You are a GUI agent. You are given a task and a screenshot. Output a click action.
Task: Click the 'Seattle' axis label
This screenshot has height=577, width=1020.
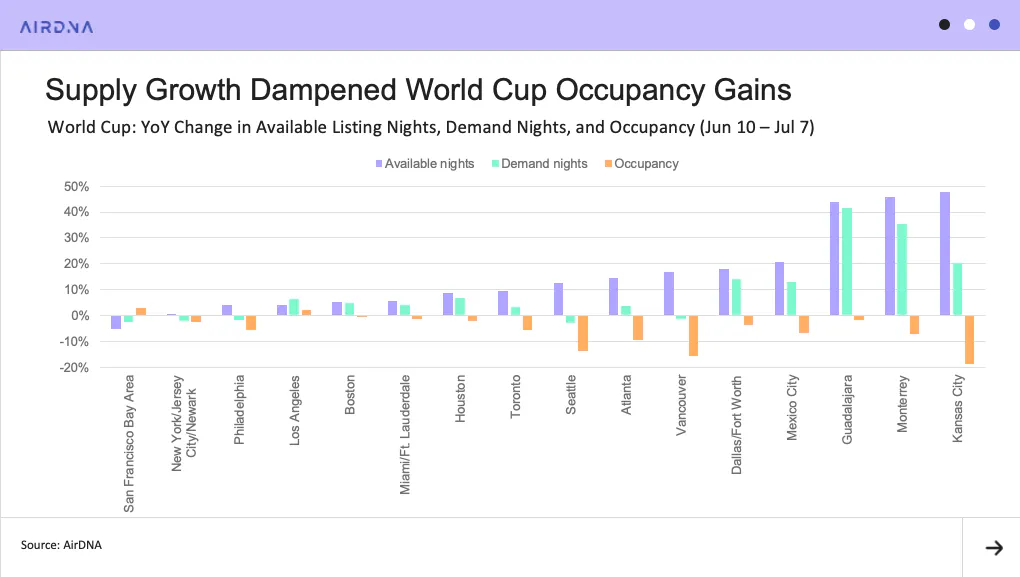pos(570,395)
